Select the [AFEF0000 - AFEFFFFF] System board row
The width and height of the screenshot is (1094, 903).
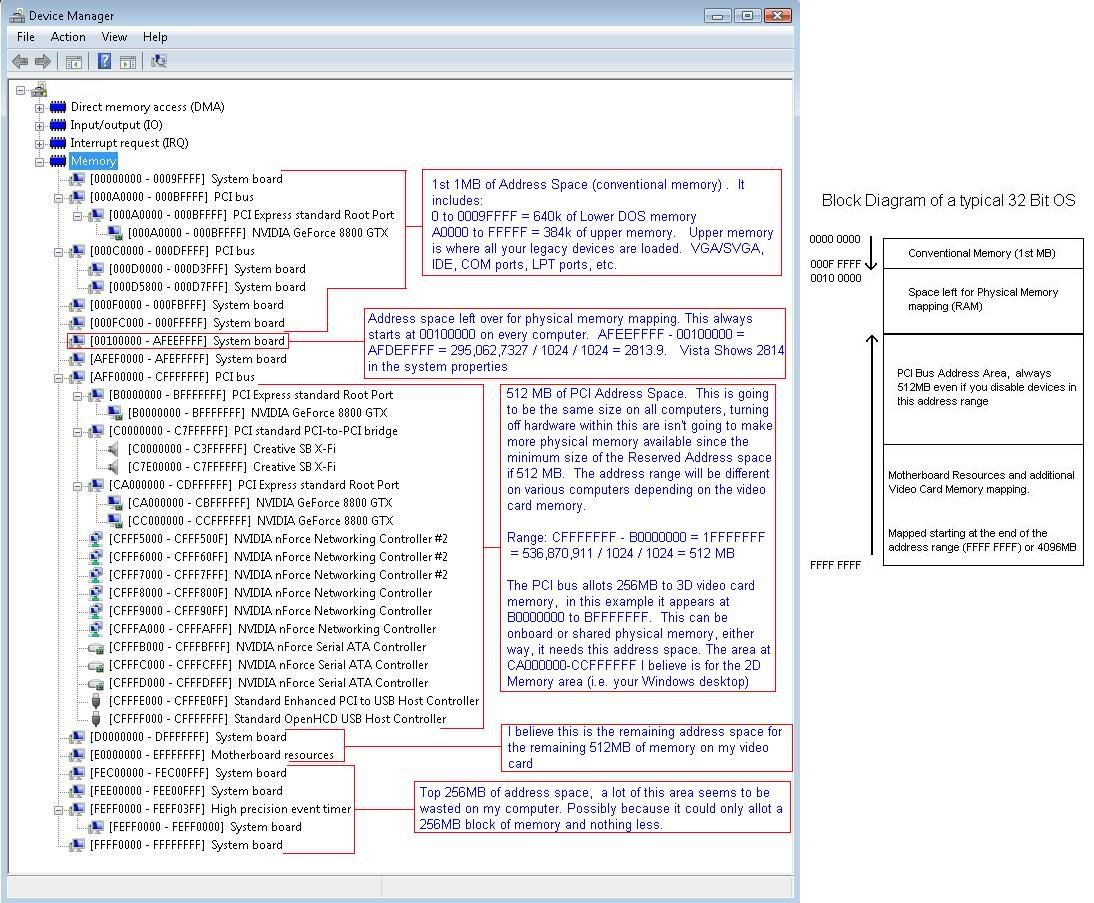point(188,359)
